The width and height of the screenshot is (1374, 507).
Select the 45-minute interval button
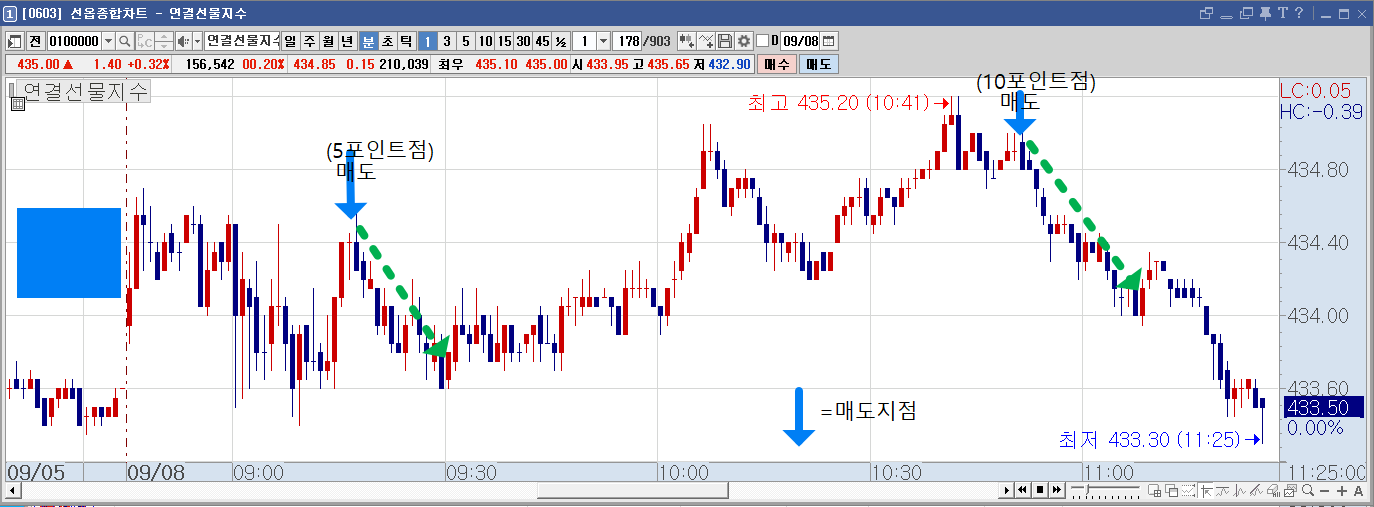coord(542,41)
